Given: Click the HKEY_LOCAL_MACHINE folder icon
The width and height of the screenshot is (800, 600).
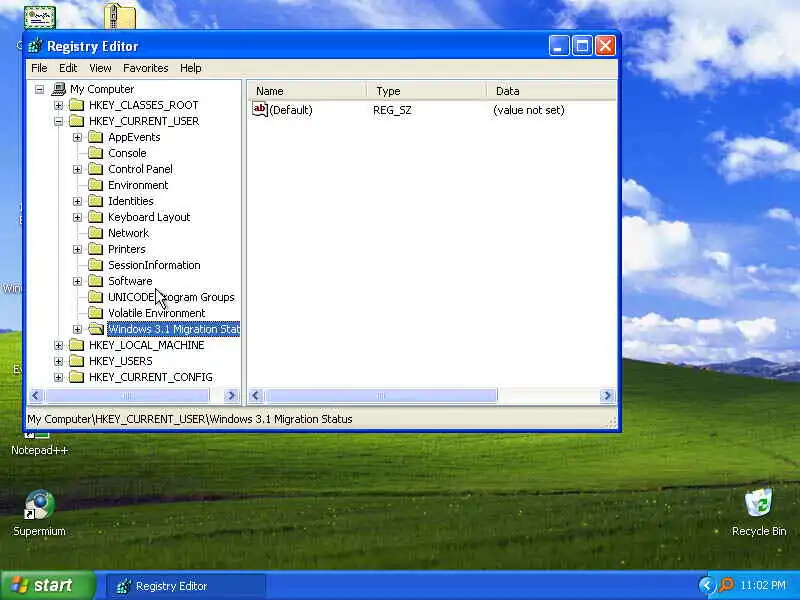Looking at the screenshot, I should point(77,345).
